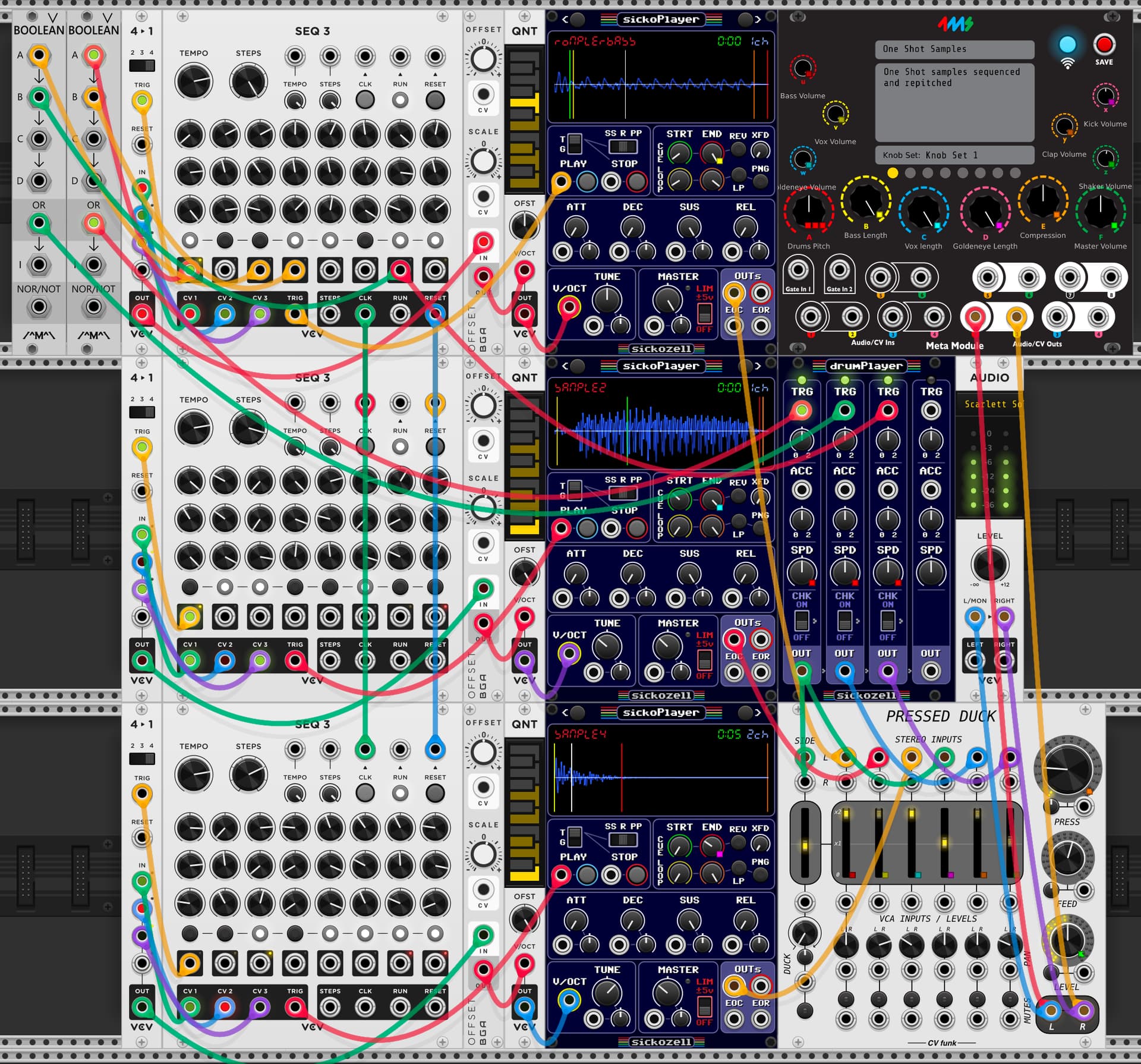Click the One Shot Samples title field
This screenshot has width=1141, height=1064.
click(x=954, y=49)
